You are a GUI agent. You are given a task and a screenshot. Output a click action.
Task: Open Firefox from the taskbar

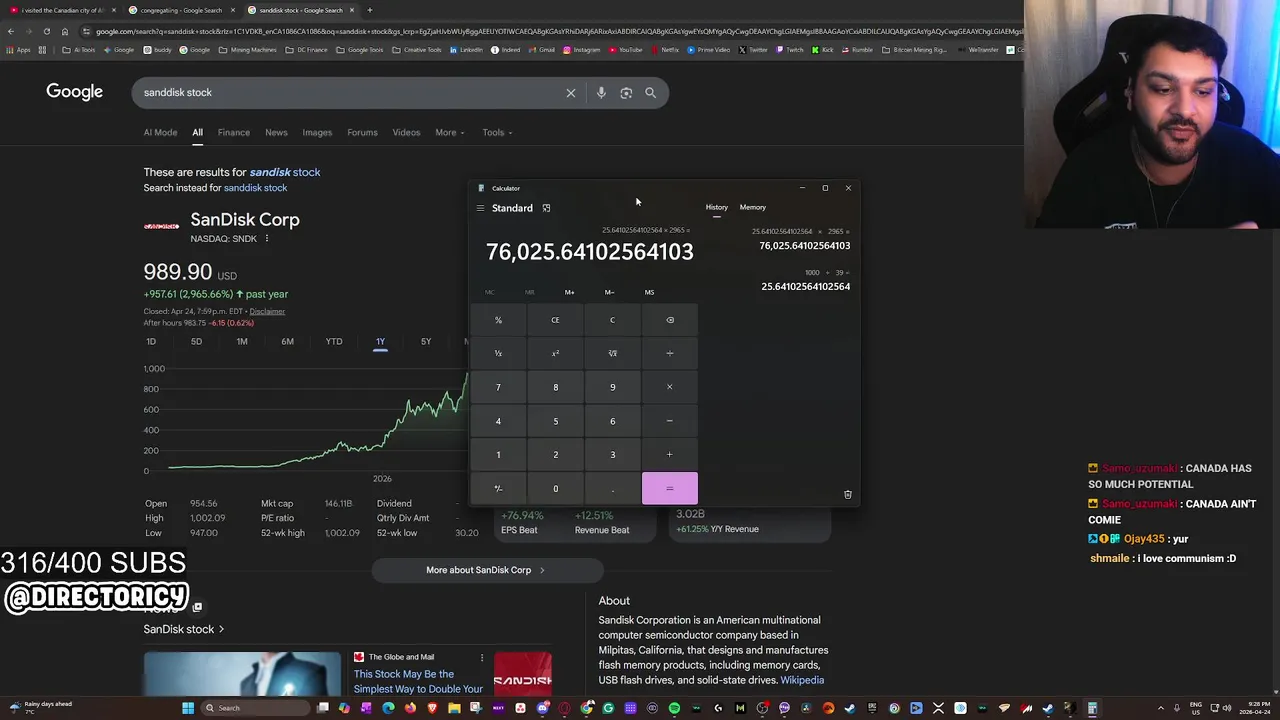click(410, 708)
